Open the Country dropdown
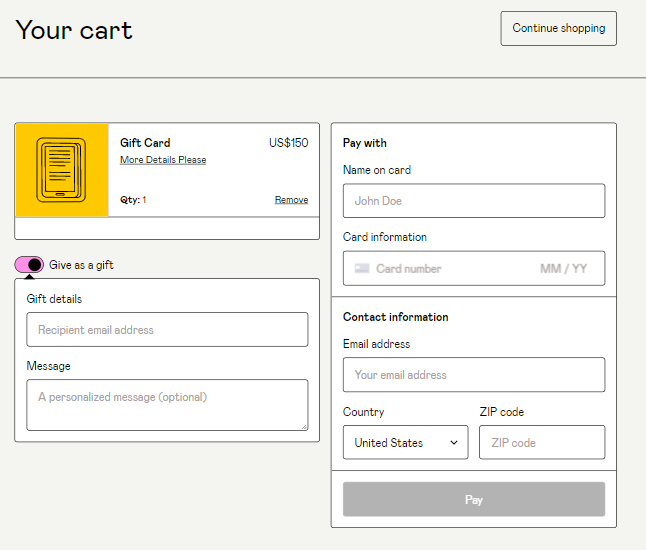The width and height of the screenshot is (646, 550). pos(405,442)
